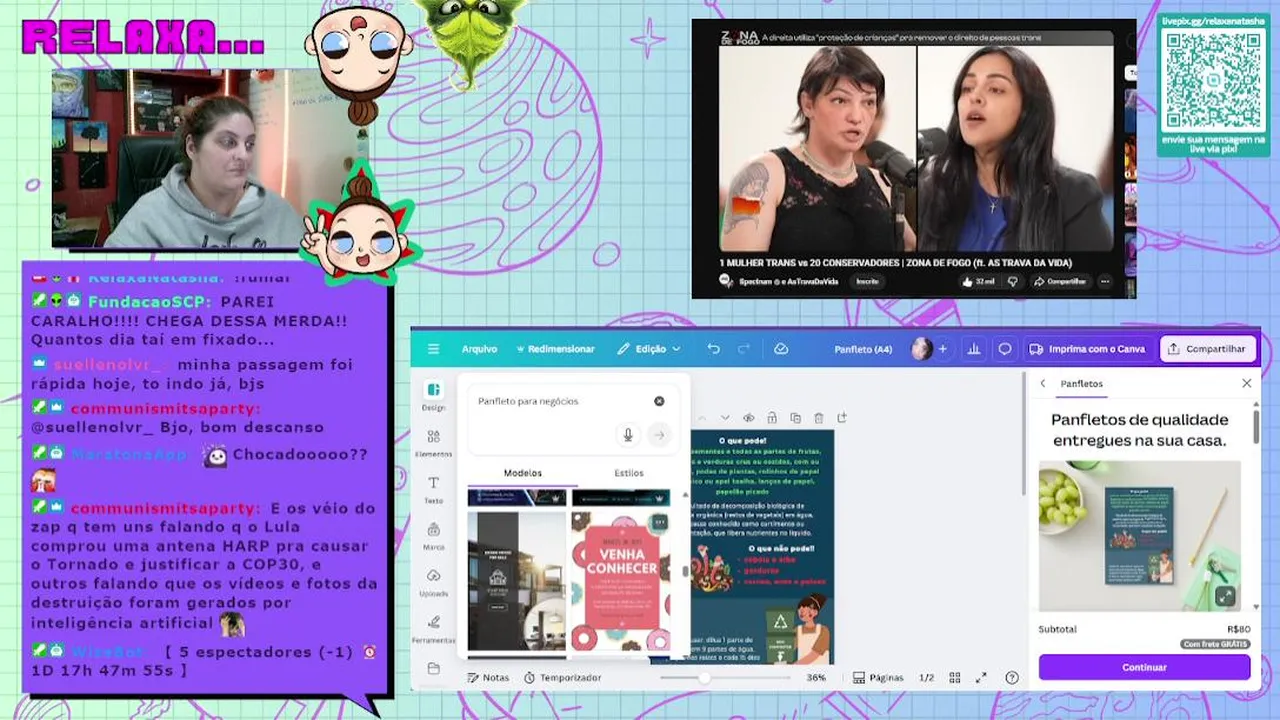The width and height of the screenshot is (1280, 720).
Task: Click the 36% zoom percentage
Action: tap(816, 677)
